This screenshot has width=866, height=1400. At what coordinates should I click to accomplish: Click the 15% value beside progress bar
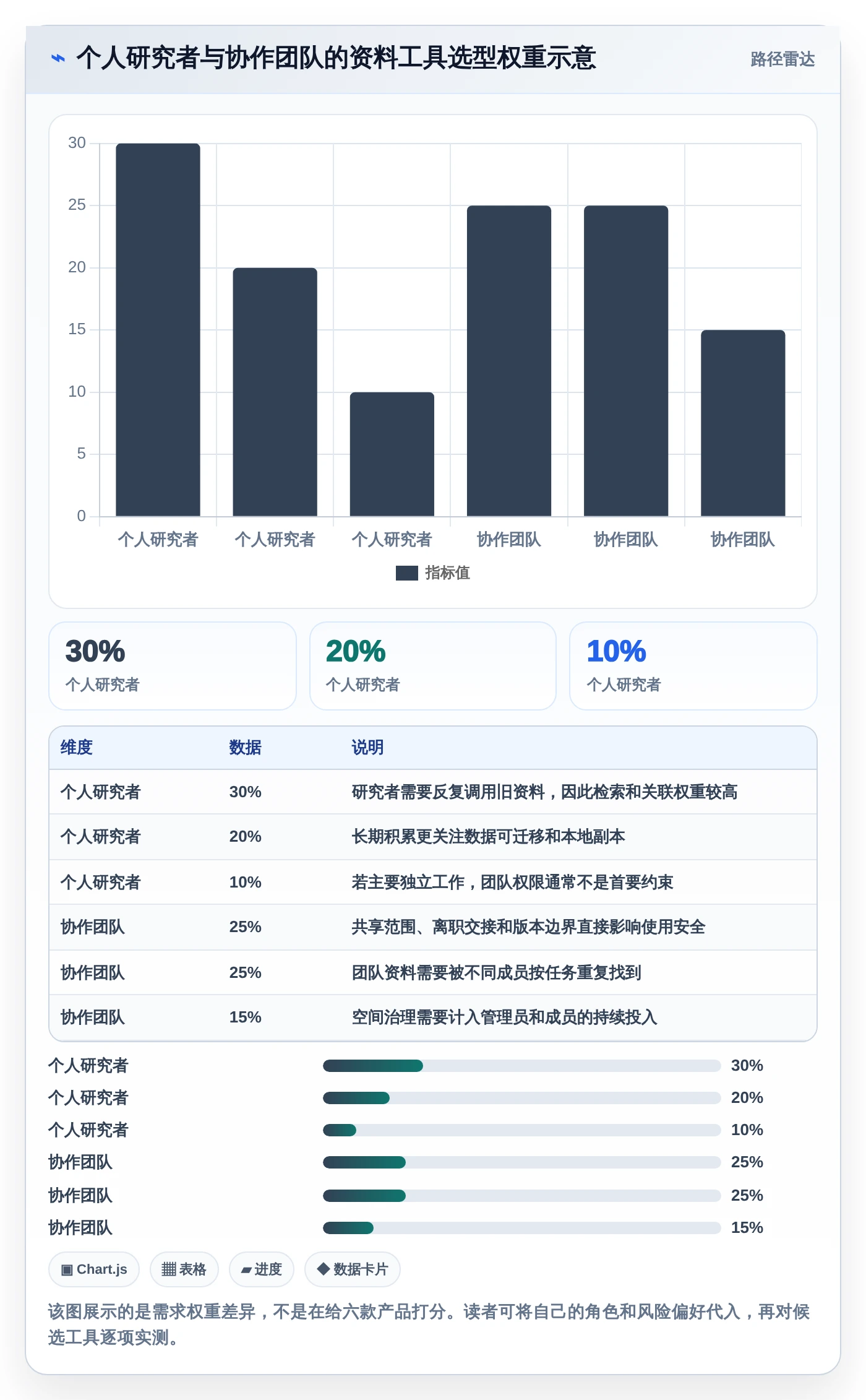click(x=747, y=1228)
